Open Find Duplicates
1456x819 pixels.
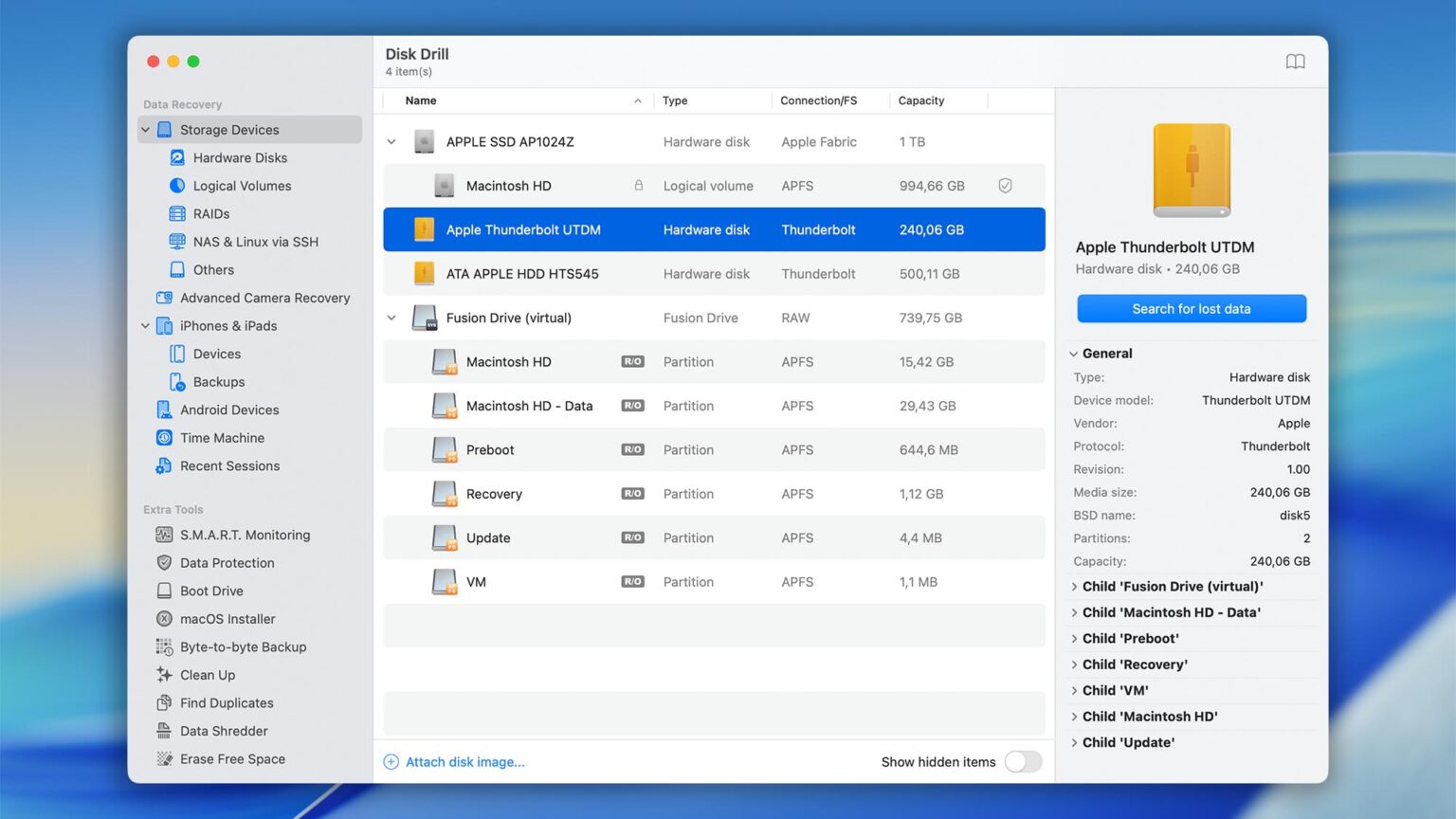pos(225,702)
